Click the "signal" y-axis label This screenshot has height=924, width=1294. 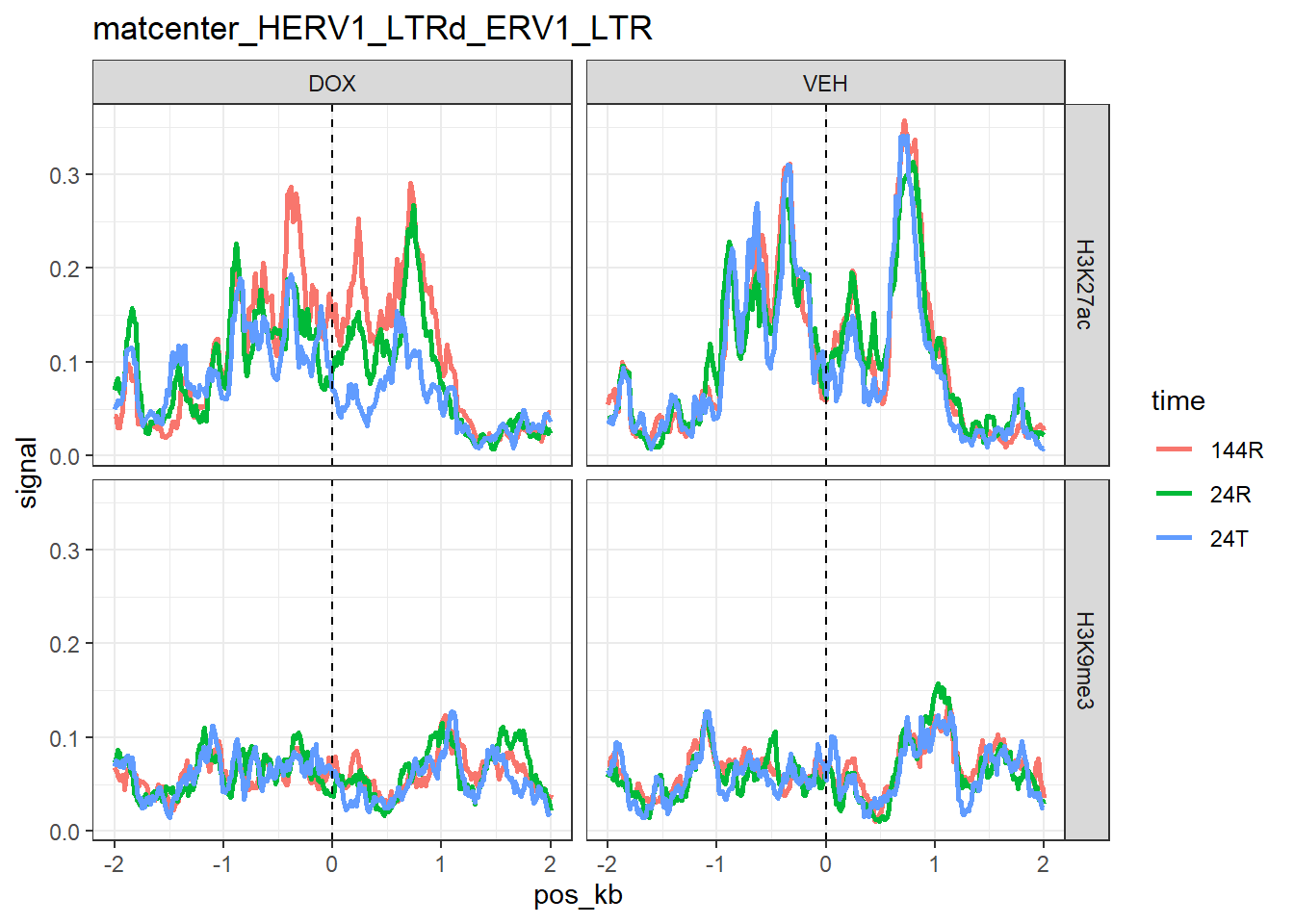[27, 472]
